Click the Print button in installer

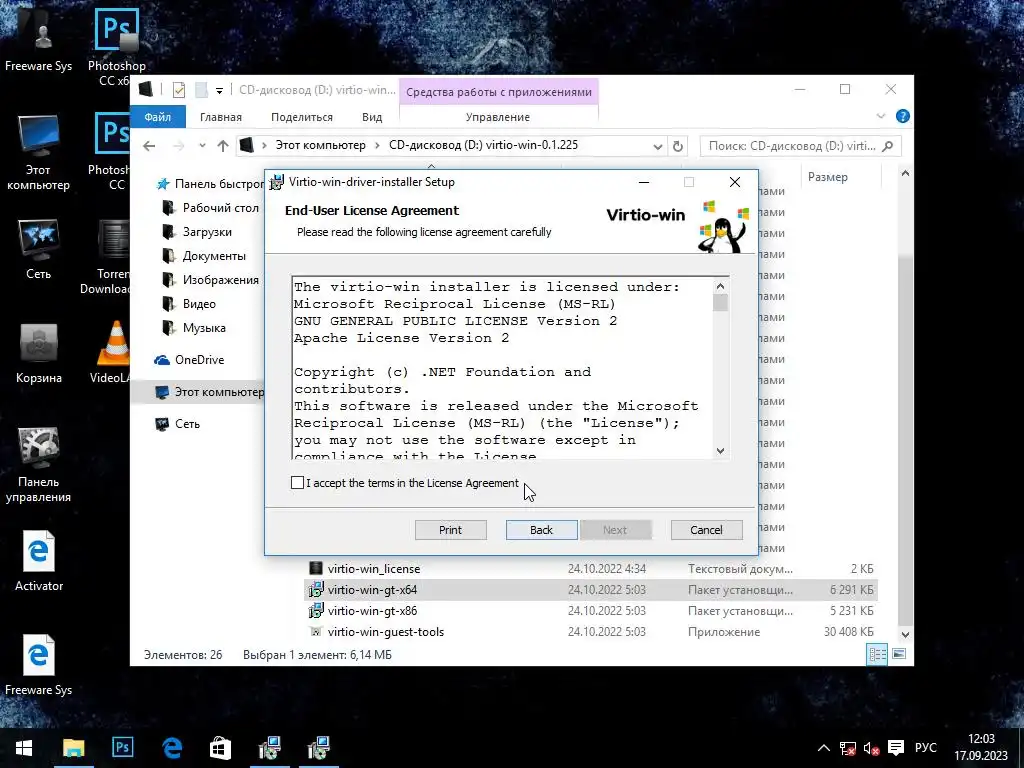pos(451,530)
